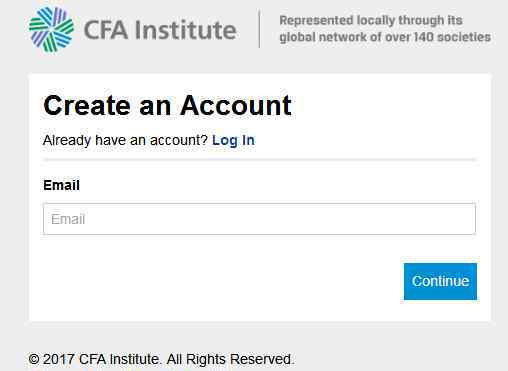The height and width of the screenshot is (371, 508).
Task: Focus the Email address input field
Action: [x=259, y=219]
